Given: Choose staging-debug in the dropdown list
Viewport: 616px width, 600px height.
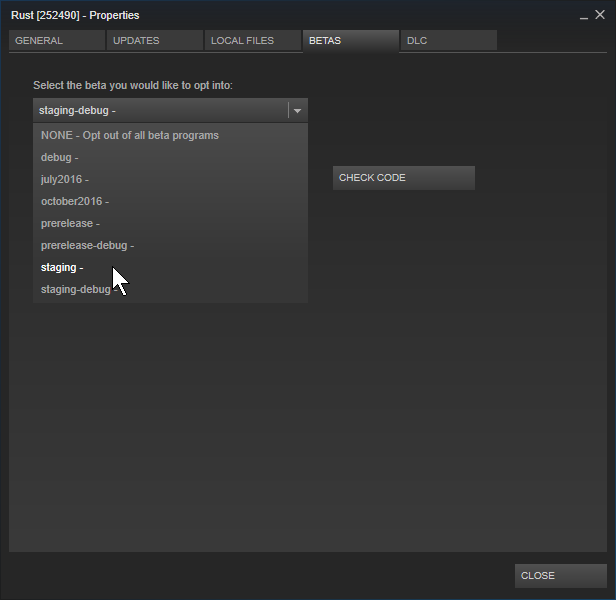Looking at the screenshot, I should [170, 290].
